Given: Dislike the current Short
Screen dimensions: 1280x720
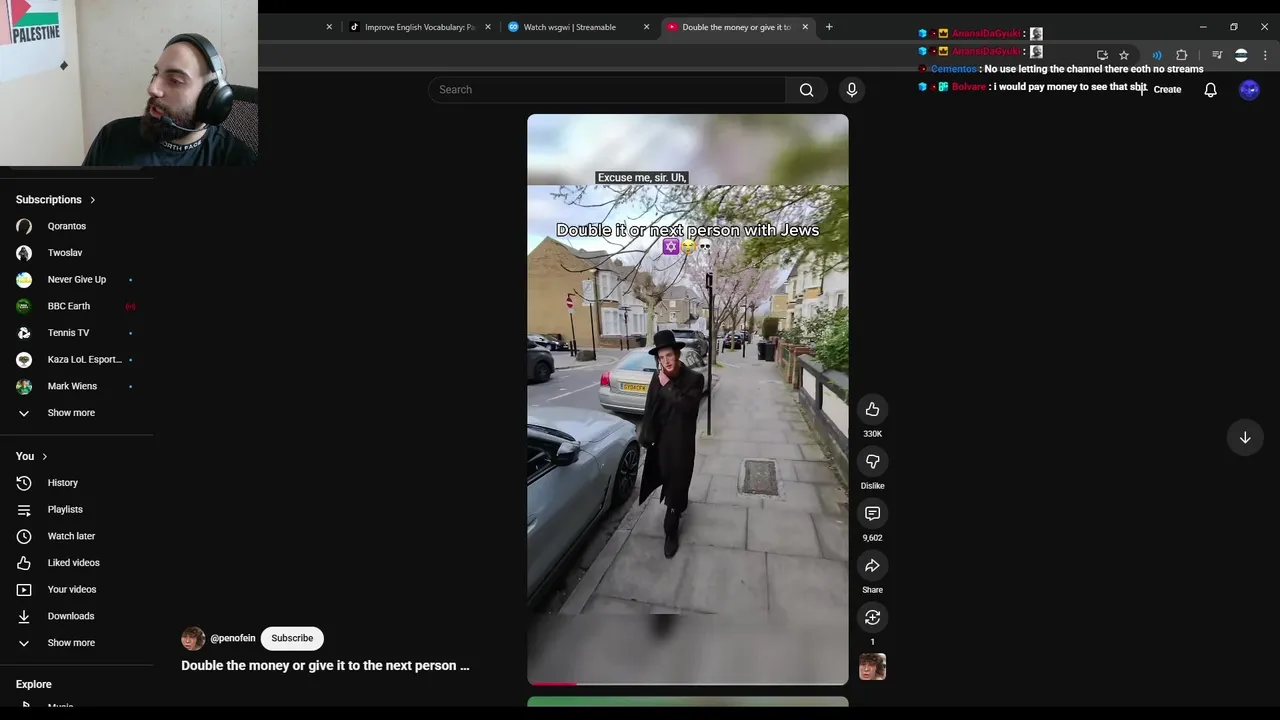Looking at the screenshot, I should [872, 461].
